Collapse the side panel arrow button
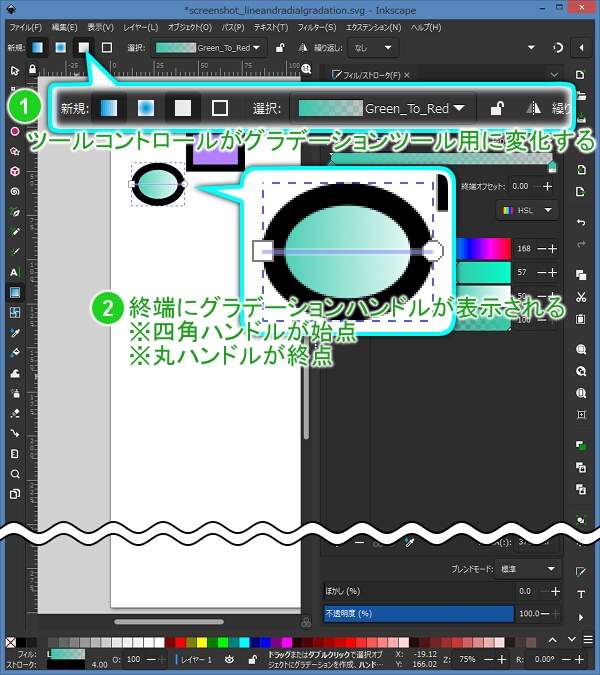 [581, 47]
